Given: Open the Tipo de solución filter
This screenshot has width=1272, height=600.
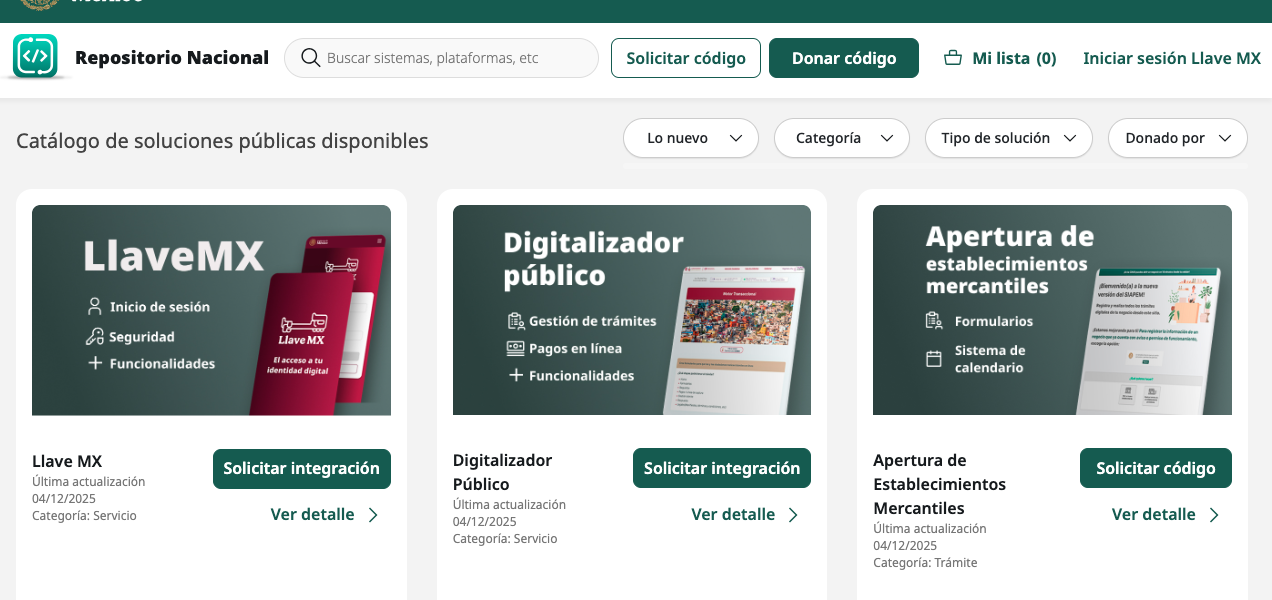Looking at the screenshot, I should pyautogui.click(x=1008, y=138).
